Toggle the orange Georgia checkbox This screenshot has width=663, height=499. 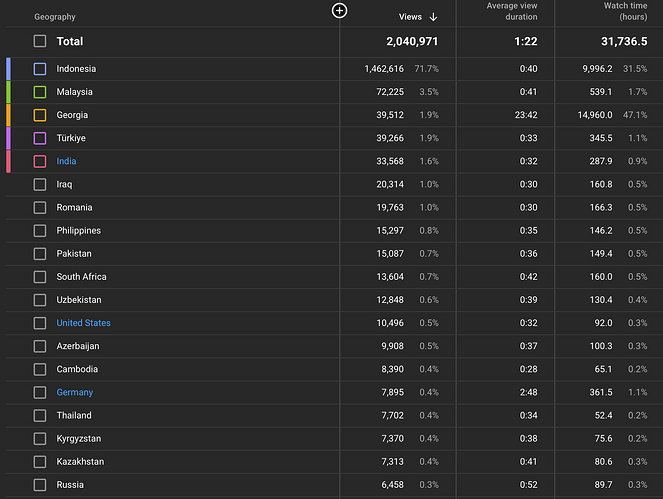tap(40, 115)
